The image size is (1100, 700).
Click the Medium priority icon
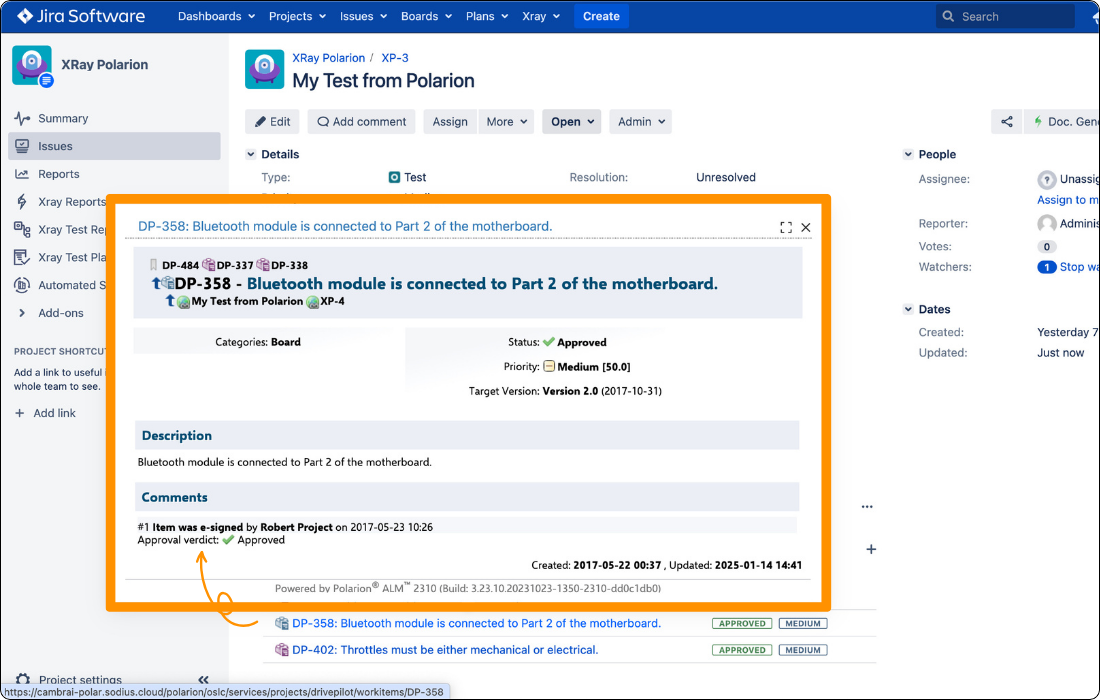549,366
